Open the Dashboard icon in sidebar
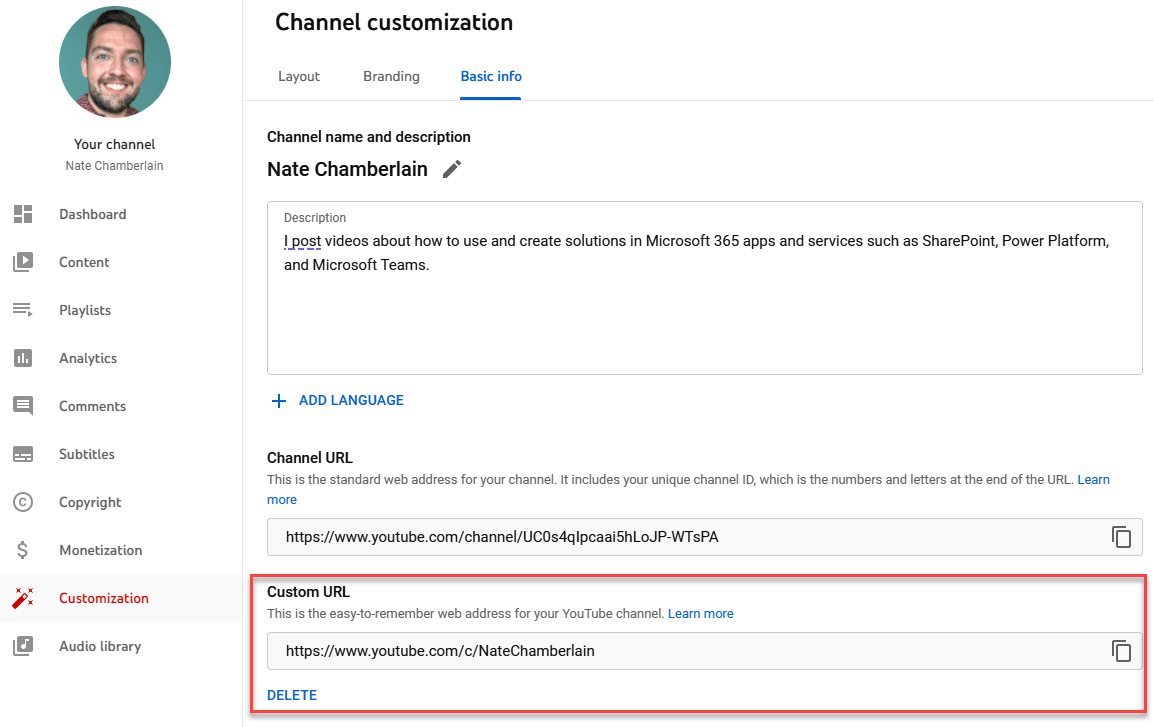Viewport: 1154px width, 727px height. [x=23, y=214]
